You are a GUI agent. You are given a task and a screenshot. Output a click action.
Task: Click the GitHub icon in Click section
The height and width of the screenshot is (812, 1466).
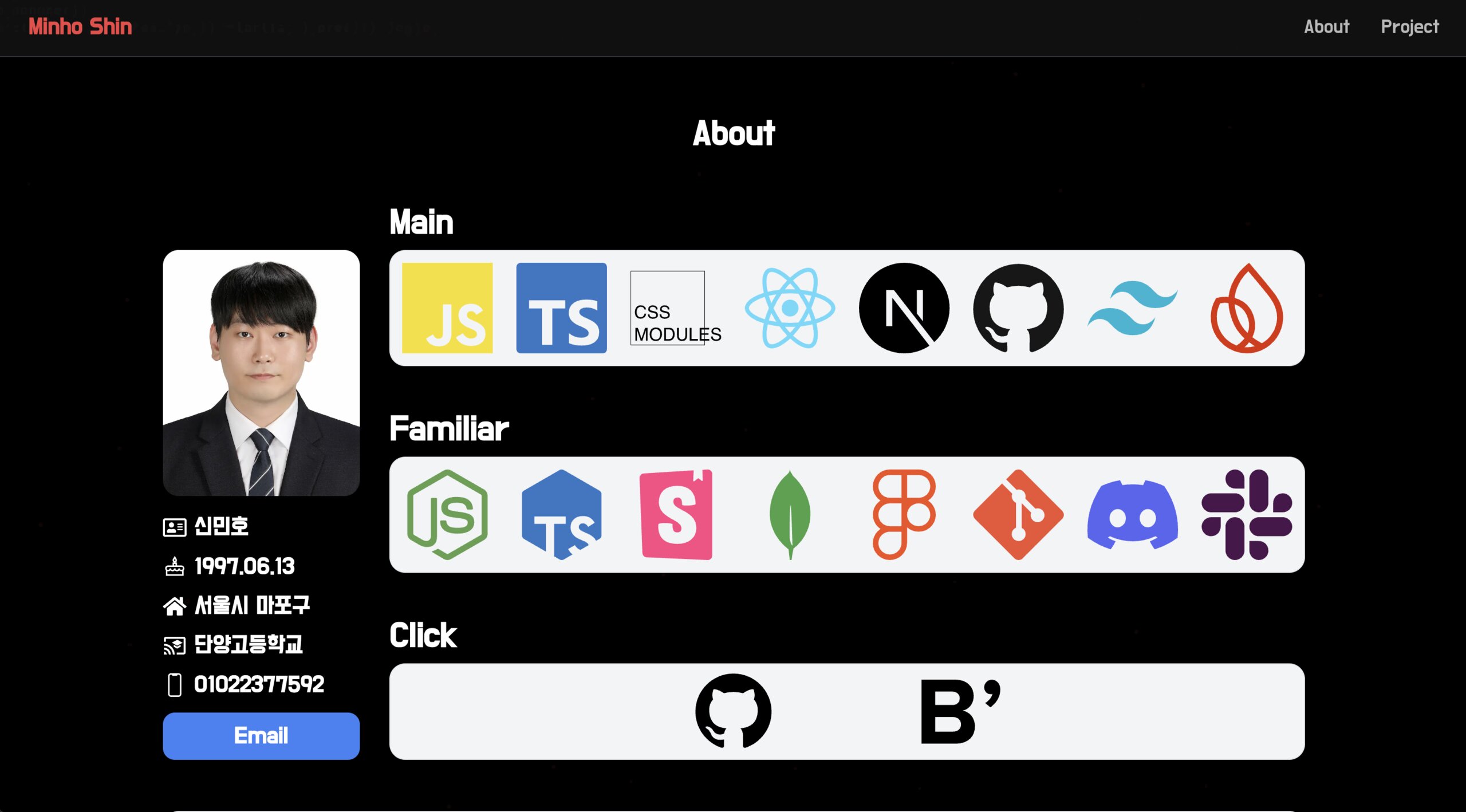734,710
